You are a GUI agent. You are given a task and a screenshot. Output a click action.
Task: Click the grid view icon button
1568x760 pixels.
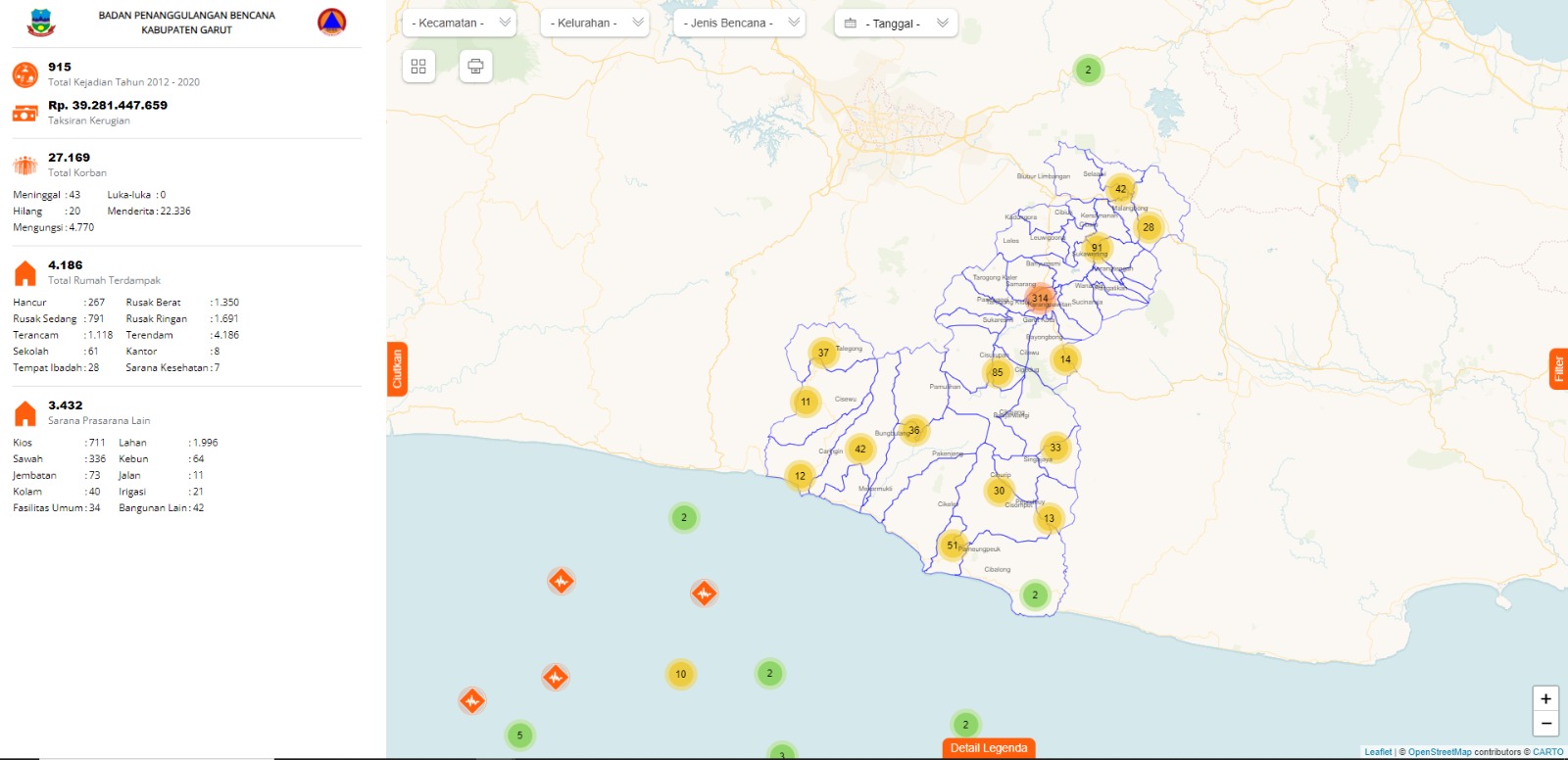418,66
